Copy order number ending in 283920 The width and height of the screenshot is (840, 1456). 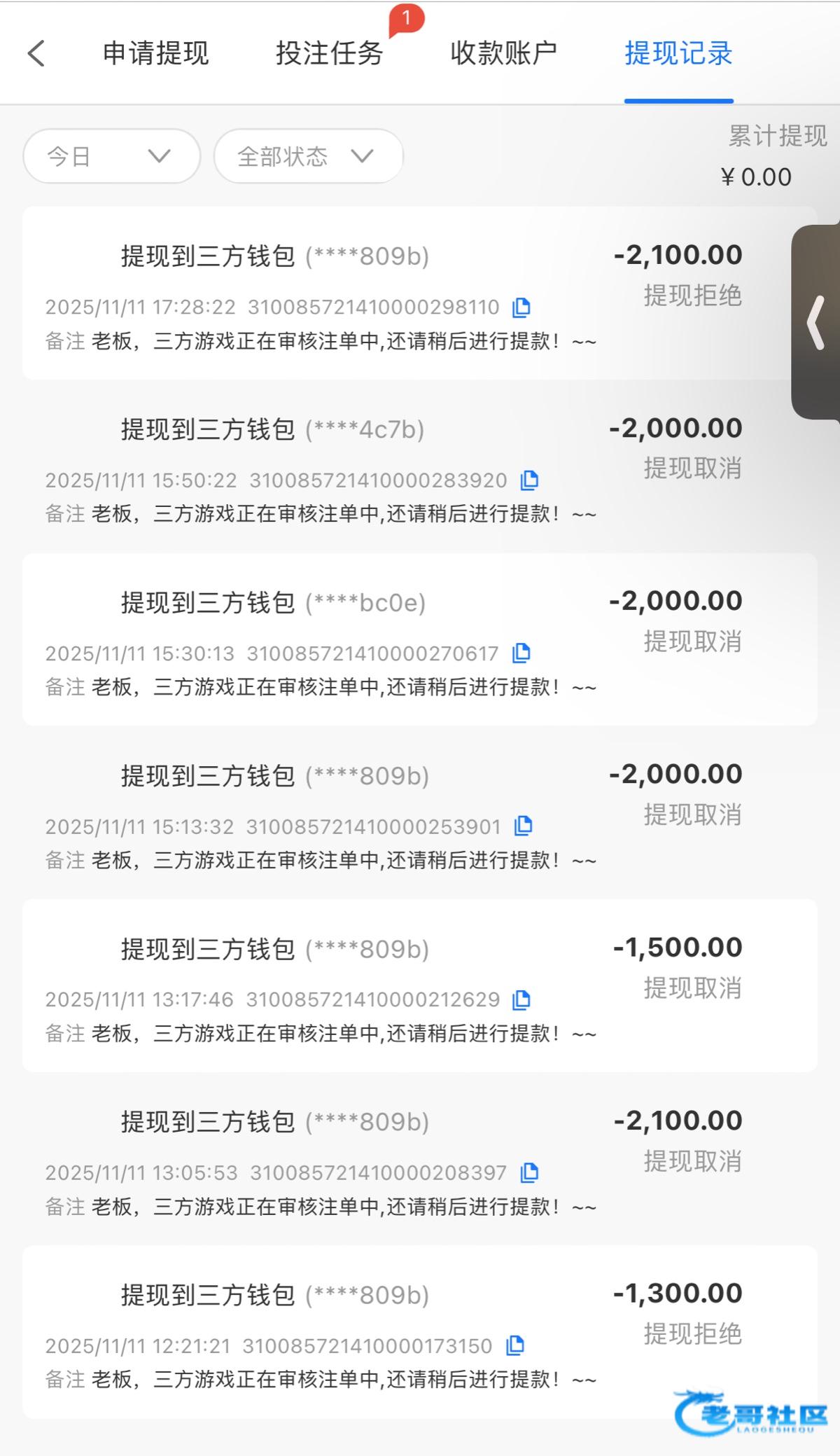click(530, 480)
